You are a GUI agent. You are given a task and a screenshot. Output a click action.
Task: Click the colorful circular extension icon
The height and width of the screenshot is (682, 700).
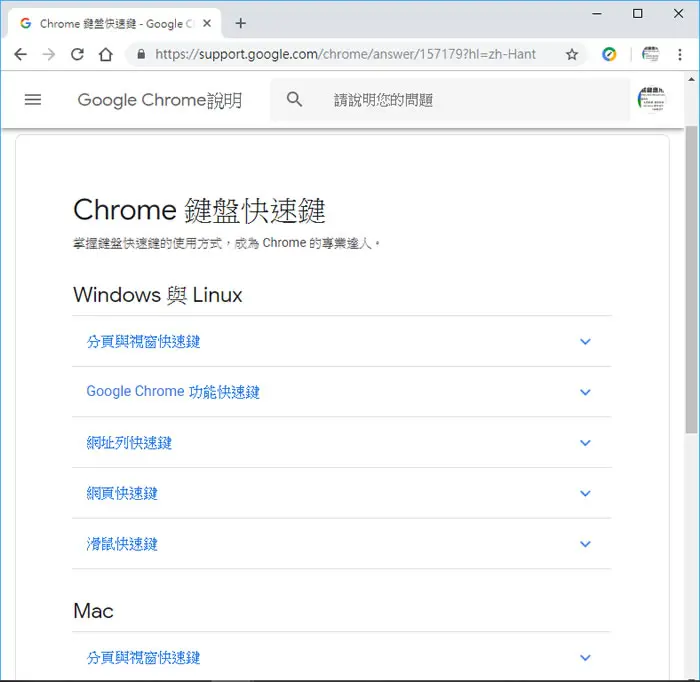(609, 54)
